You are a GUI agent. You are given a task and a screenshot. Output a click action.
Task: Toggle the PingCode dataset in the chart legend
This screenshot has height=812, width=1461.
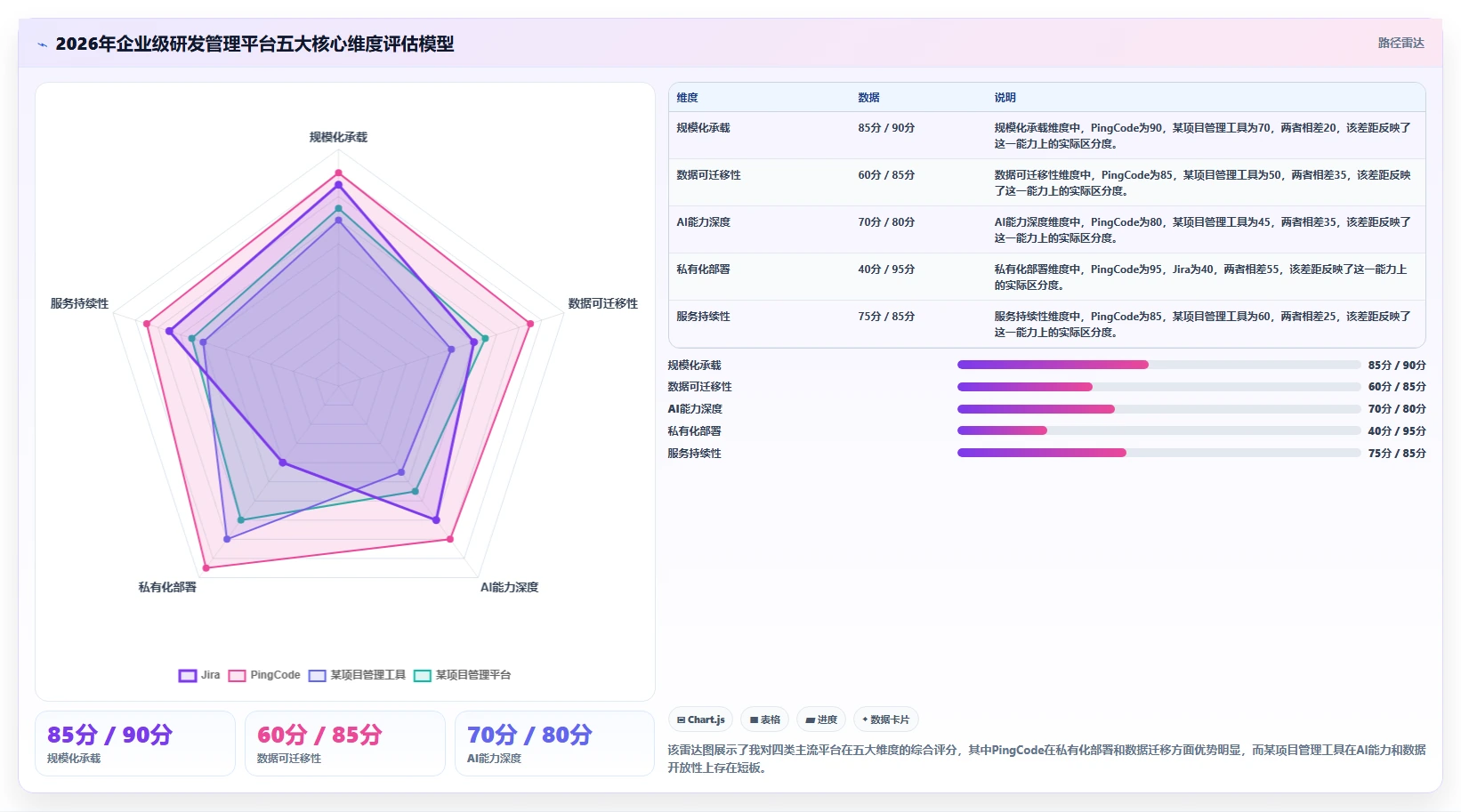[x=264, y=675]
